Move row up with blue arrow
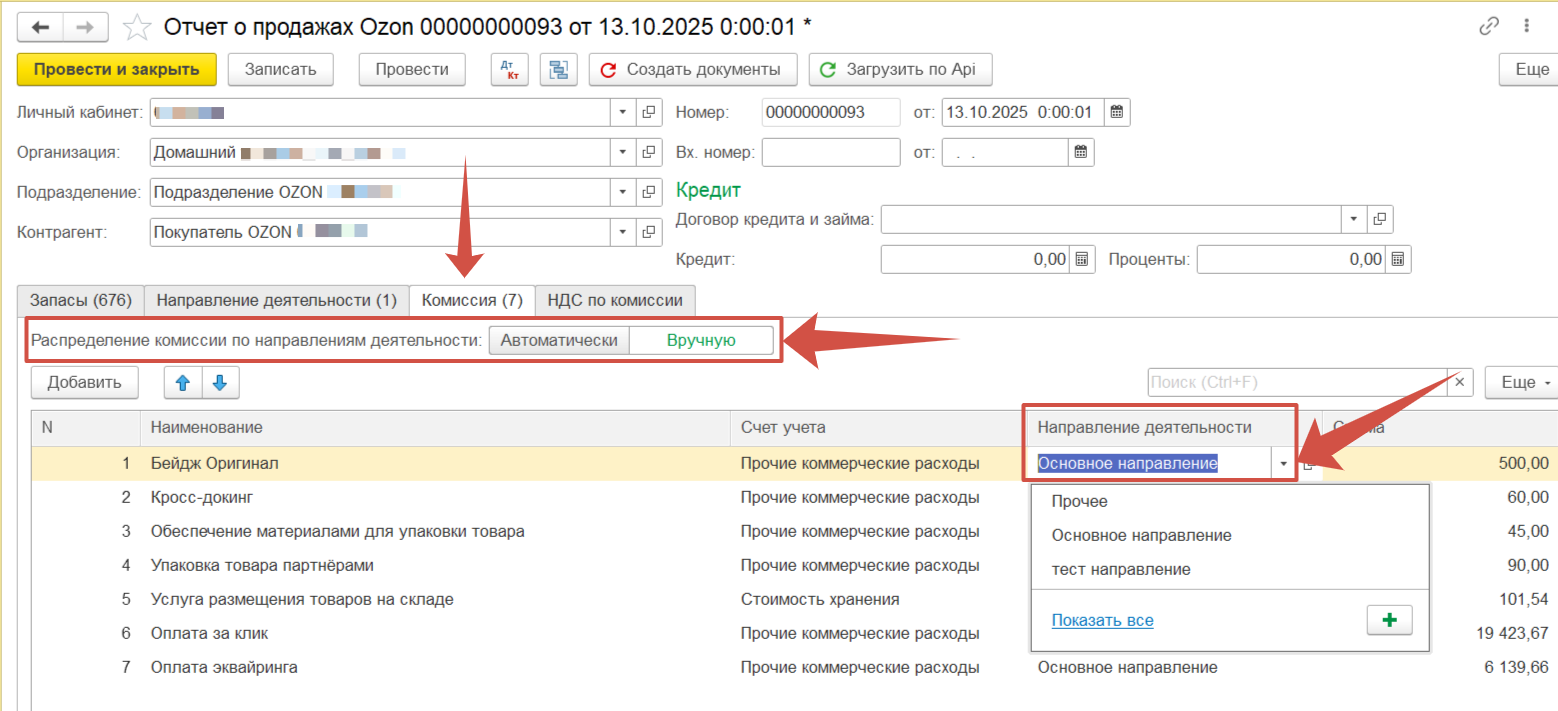Image resolution: width=1558 pixels, height=711 pixels. (184, 382)
